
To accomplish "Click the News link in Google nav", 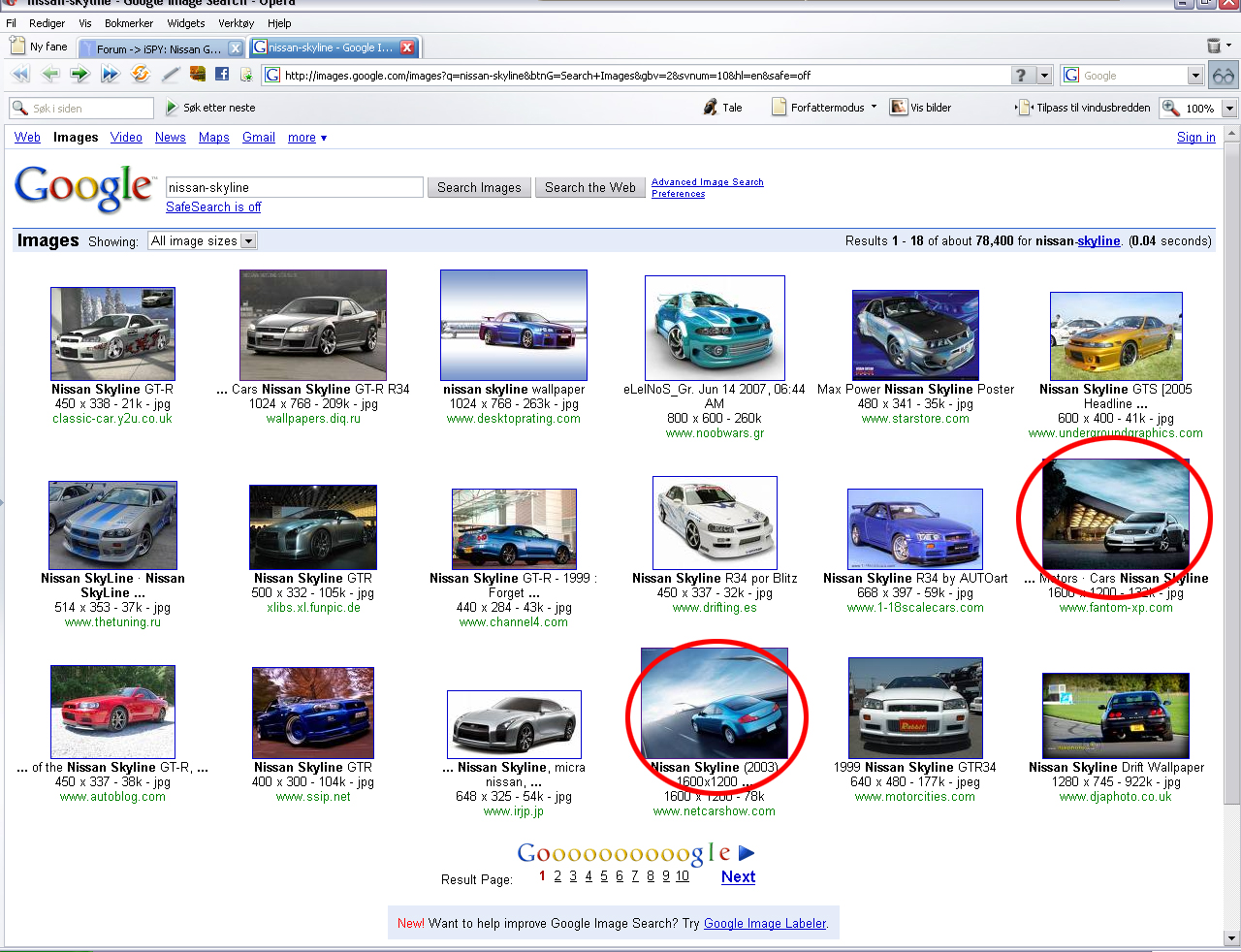I will [171, 138].
